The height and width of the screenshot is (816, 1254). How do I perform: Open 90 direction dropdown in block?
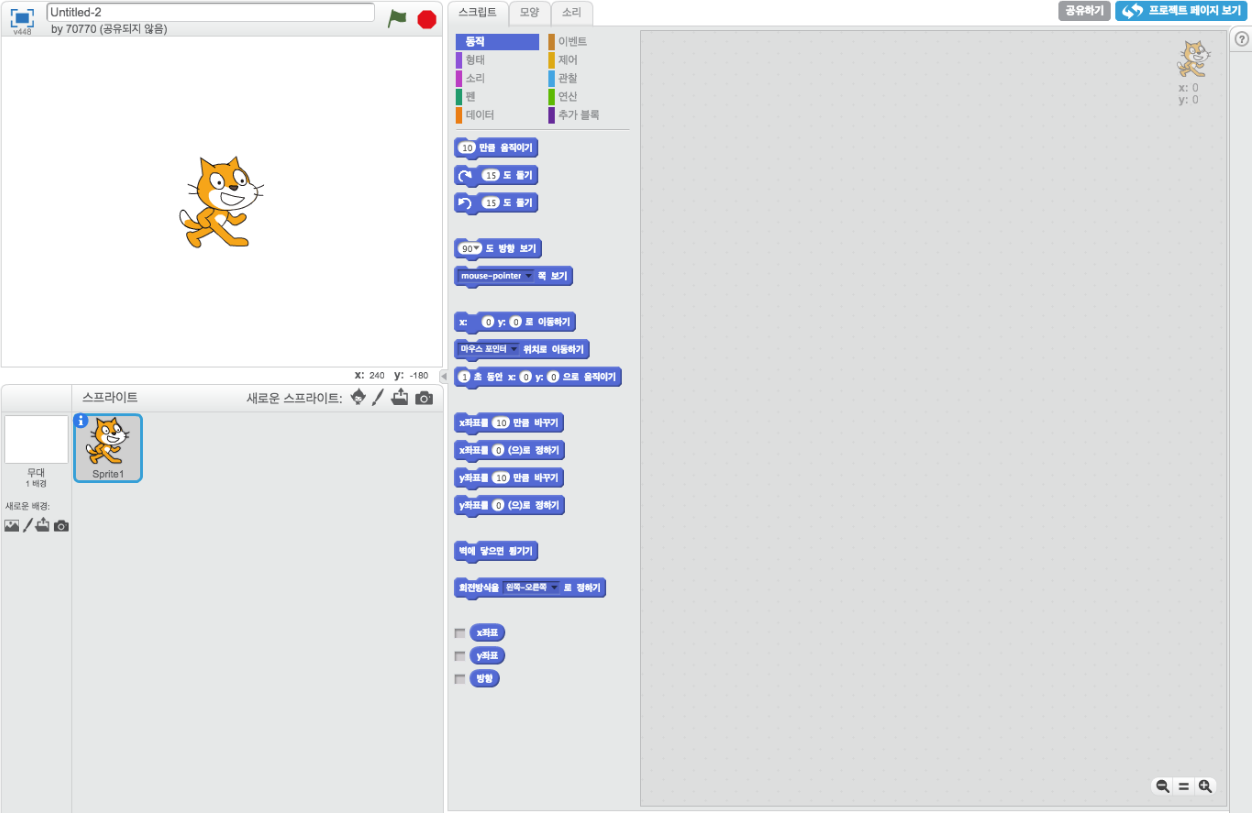click(477, 248)
